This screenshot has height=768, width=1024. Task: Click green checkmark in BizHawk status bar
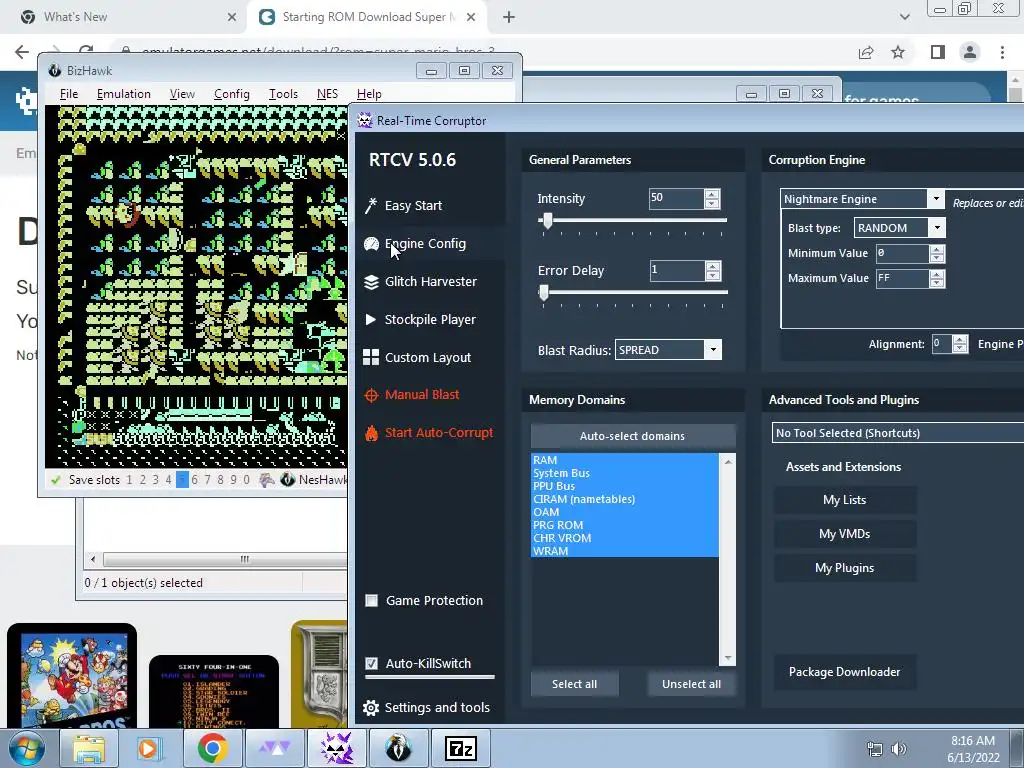click(x=56, y=480)
